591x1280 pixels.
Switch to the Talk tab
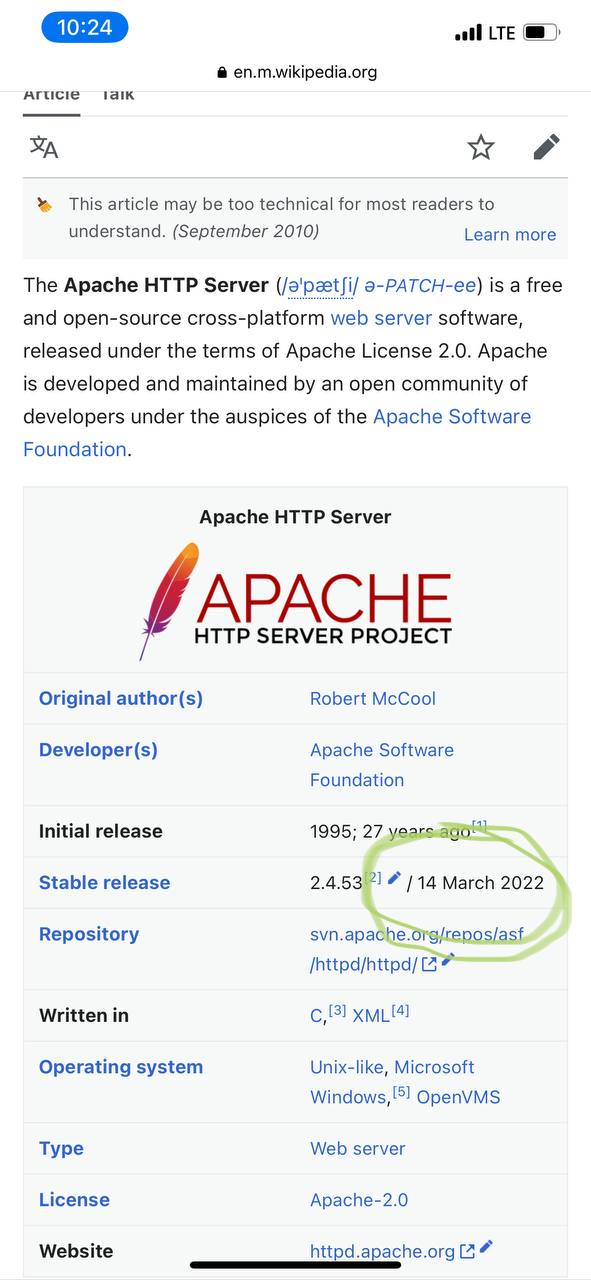[118, 95]
